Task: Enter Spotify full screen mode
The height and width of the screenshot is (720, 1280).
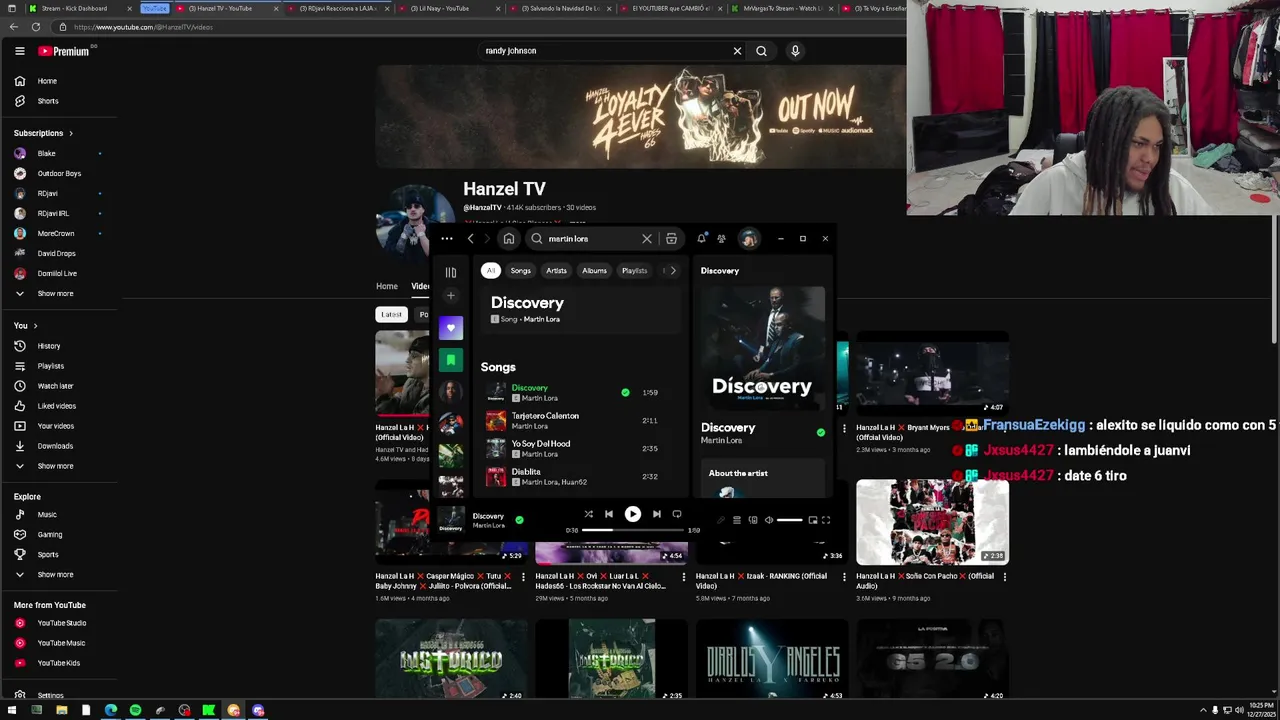Action: click(826, 520)
